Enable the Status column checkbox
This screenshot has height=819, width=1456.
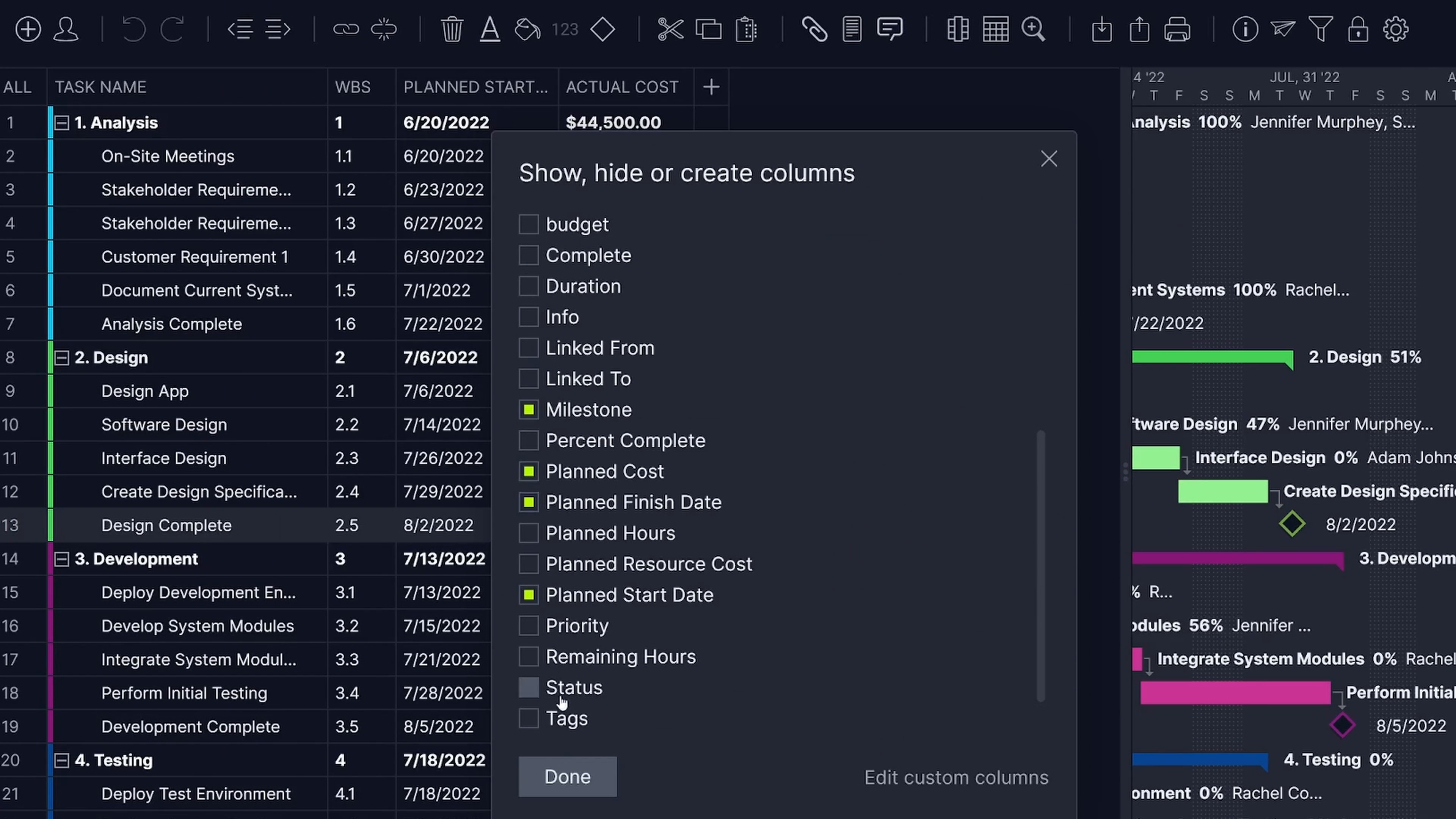529,687
